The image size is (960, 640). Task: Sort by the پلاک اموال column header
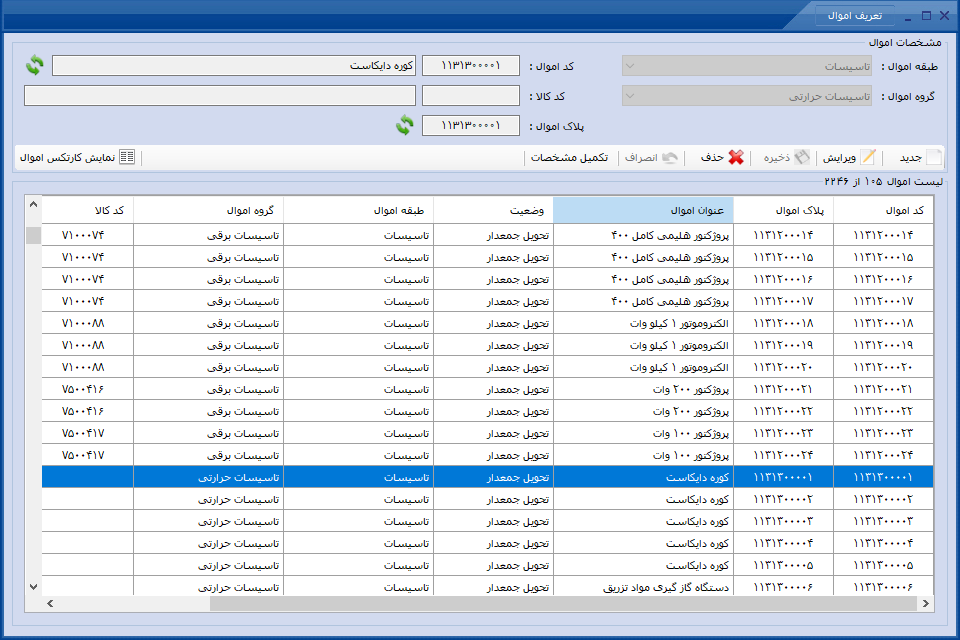point(783,210)
